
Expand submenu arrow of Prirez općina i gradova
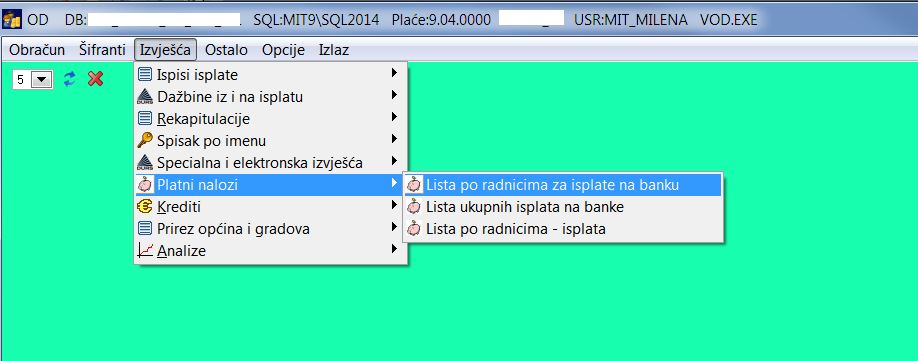tap(395, 227)
